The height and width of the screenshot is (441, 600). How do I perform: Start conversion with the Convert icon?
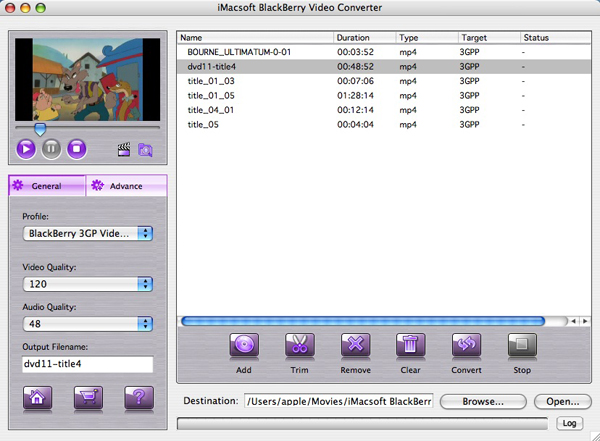point(467,347)
